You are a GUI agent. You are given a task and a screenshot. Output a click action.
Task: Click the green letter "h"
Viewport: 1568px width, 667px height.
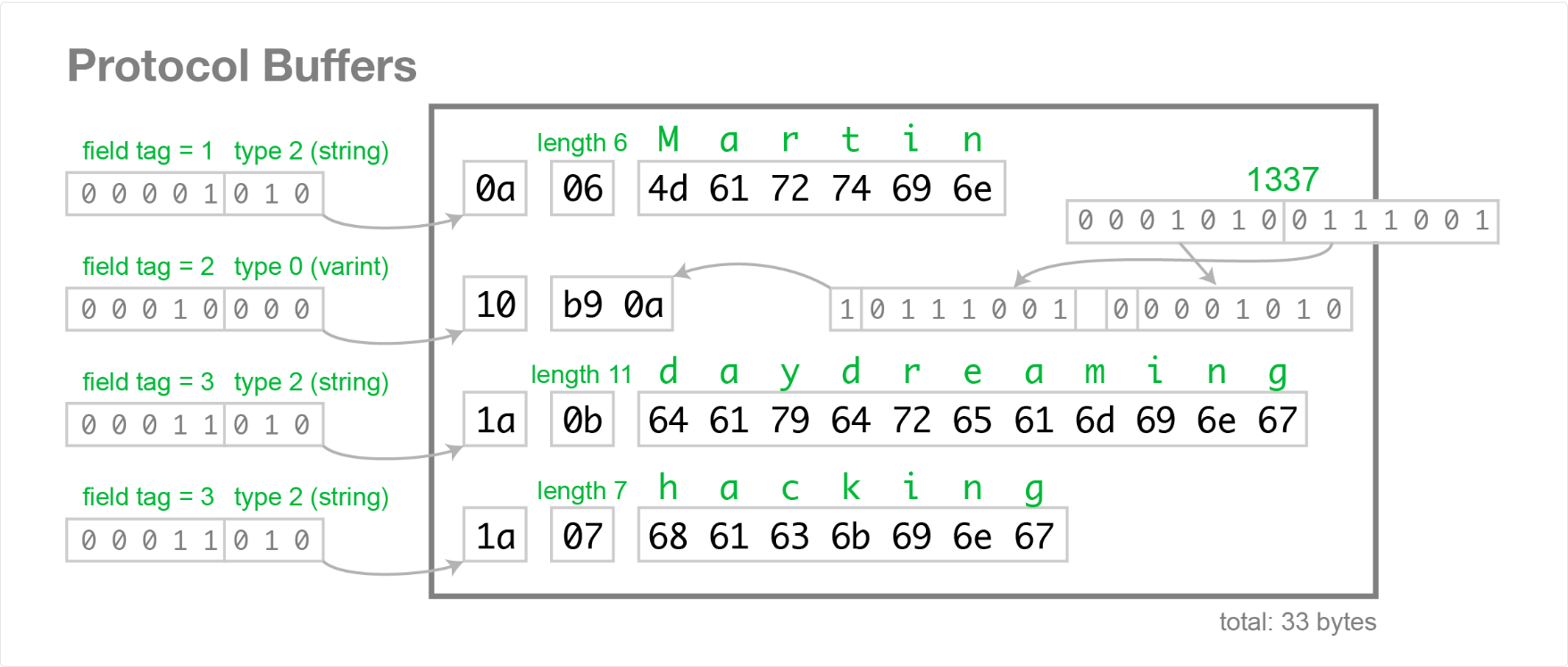(x=668, y=487)
